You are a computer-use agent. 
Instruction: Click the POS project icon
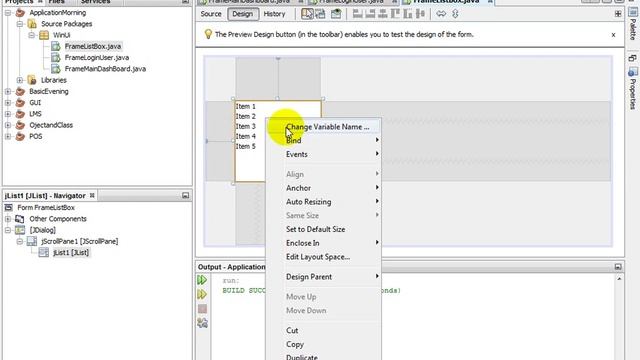[20, 136]
